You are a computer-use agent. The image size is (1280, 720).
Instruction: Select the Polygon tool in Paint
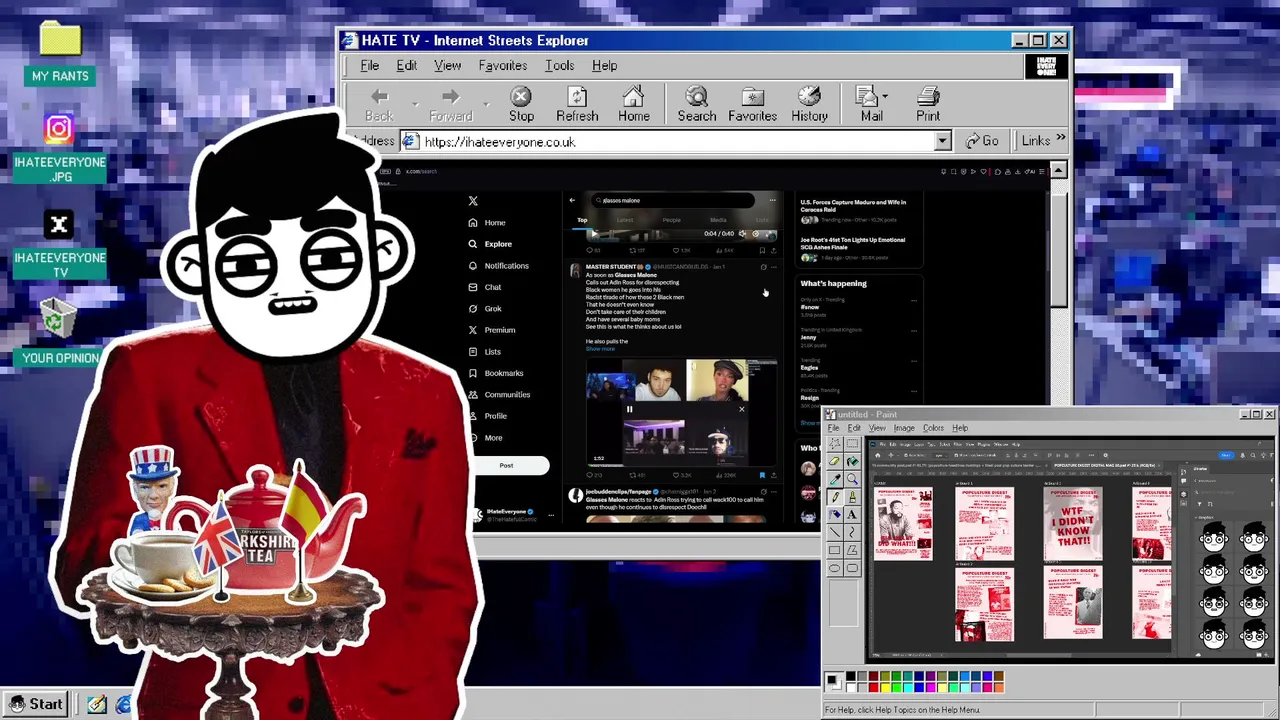point(852,550)
